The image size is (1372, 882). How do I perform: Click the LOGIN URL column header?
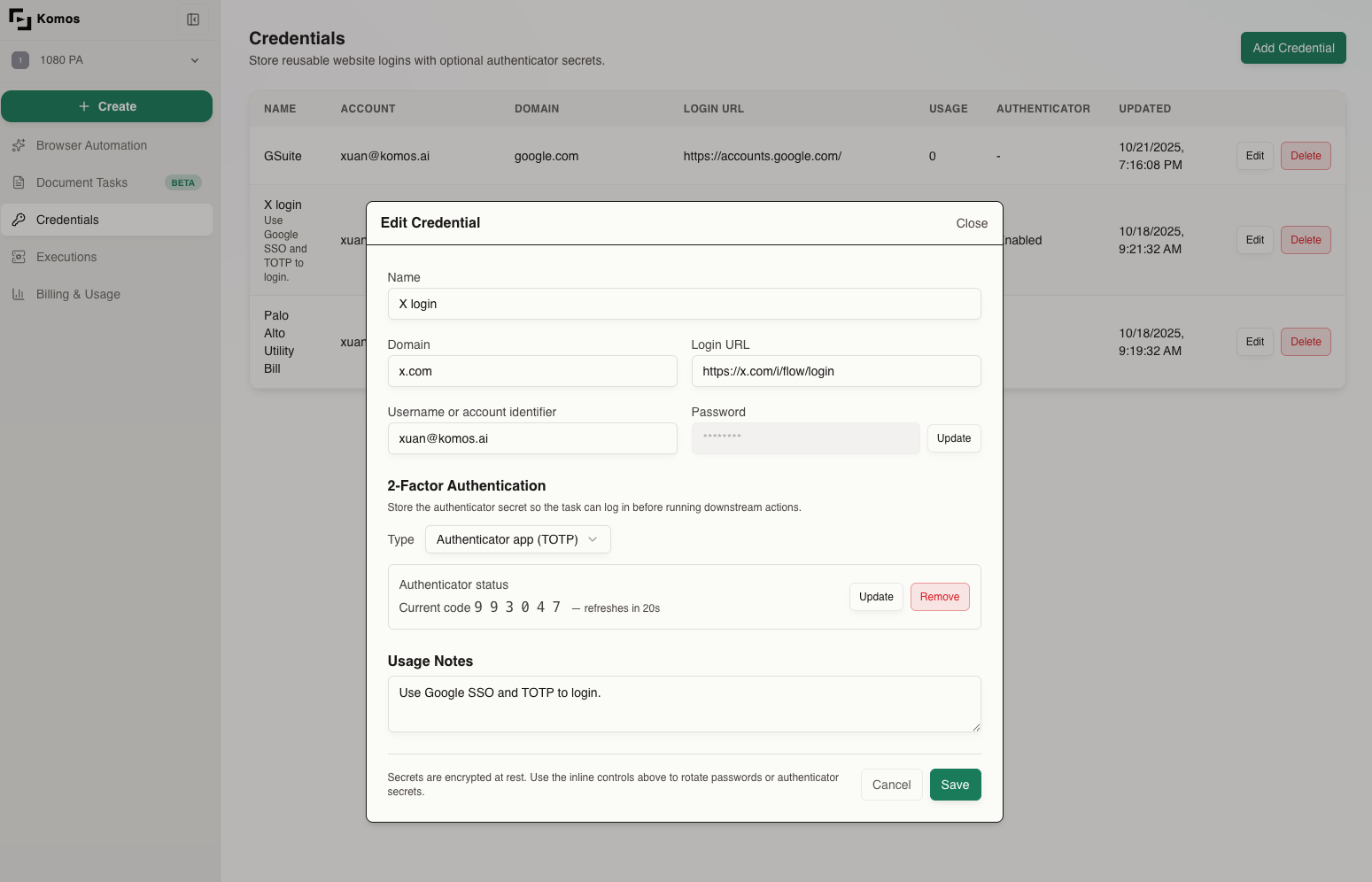tap(714, 109)
